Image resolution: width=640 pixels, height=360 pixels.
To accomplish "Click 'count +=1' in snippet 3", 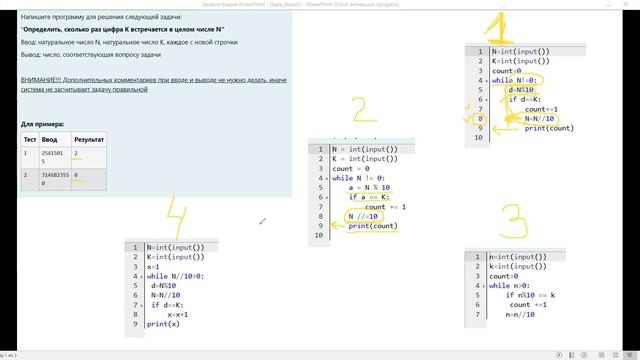I will click(528, 305).
